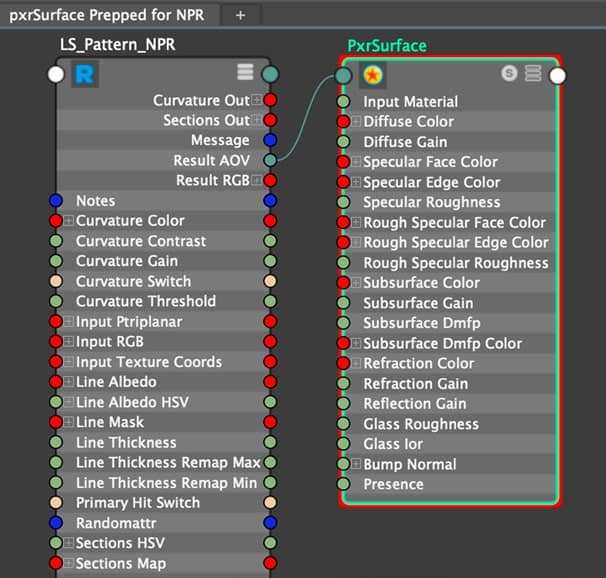Screen dimensions: 606x578
Task: Toggle the PxrSurface attribute view-mode icon
Action: (533, 73)
